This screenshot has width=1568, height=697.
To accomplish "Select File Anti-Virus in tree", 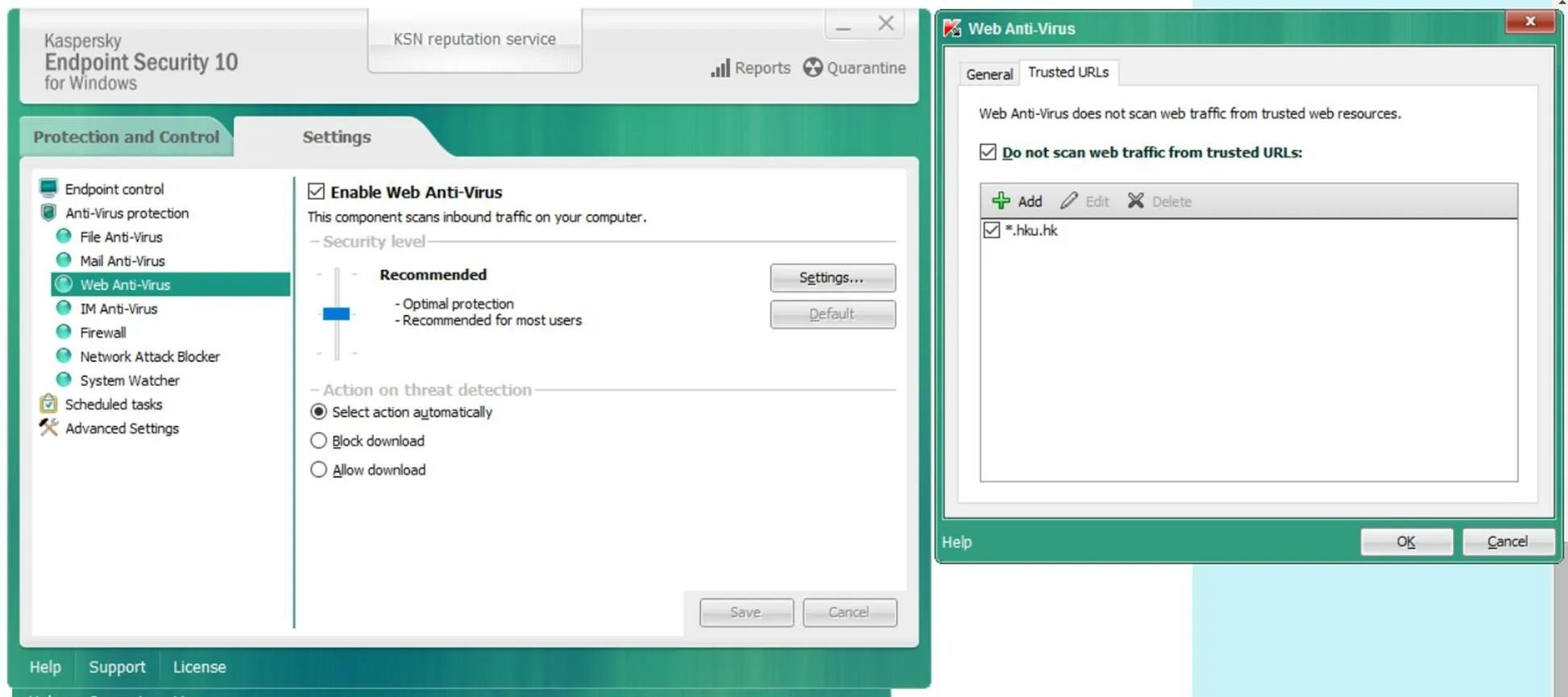I will pos(121,237).
